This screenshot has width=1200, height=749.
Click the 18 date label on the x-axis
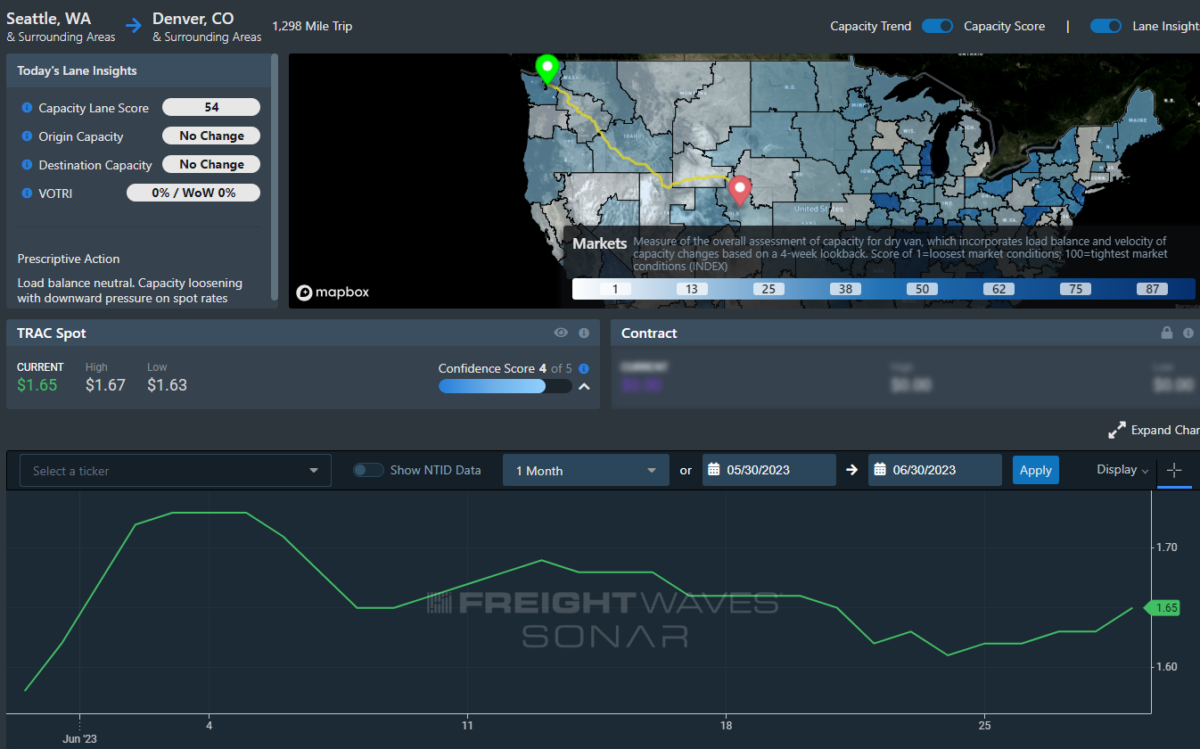(726, 724)
